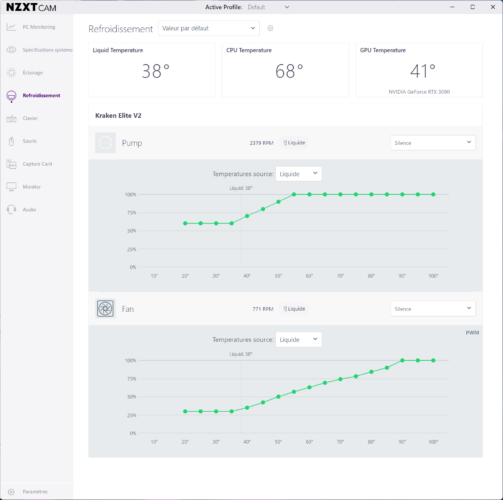Click the Fan device icon
The width and height of the screenshot is (503, 500).
coord(105,309)
